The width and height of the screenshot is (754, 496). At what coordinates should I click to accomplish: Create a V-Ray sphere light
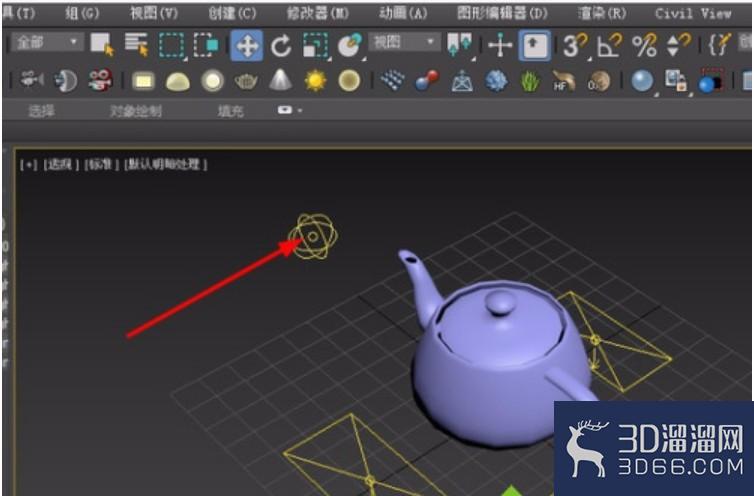click(212, 81)
